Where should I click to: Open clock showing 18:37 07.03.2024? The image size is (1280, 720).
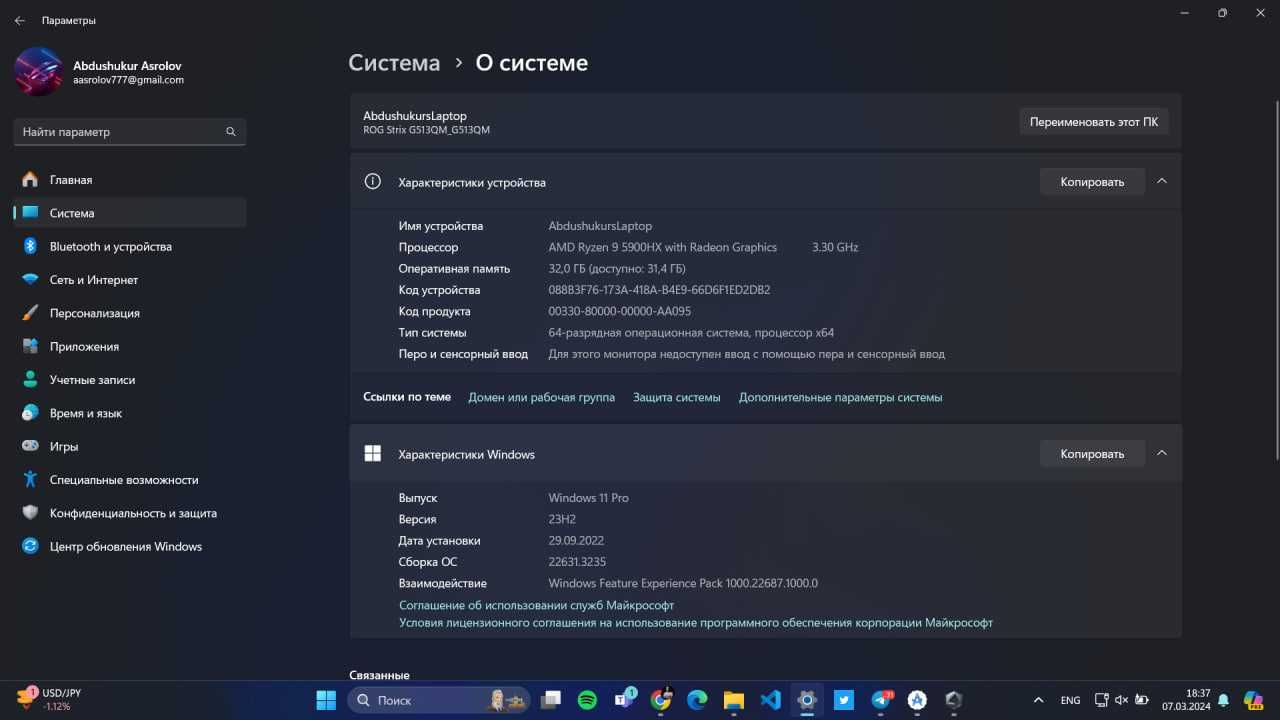(x=1186, y=700)
